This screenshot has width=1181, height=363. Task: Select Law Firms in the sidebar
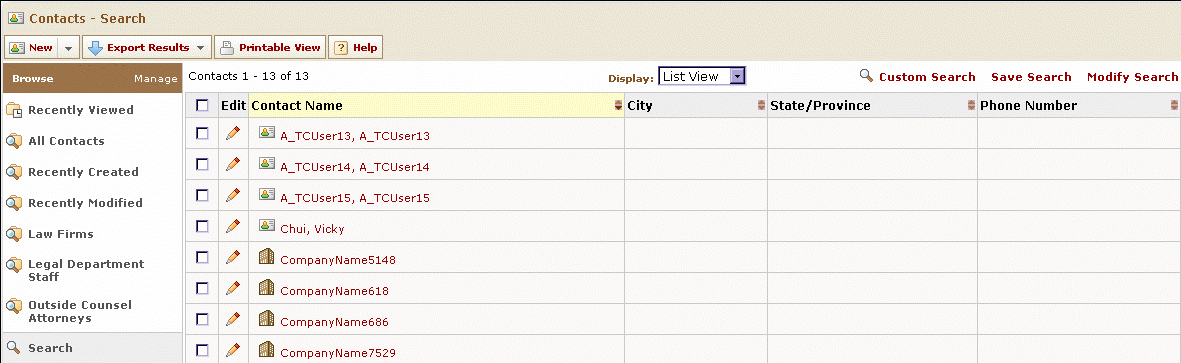click(61, 234)
